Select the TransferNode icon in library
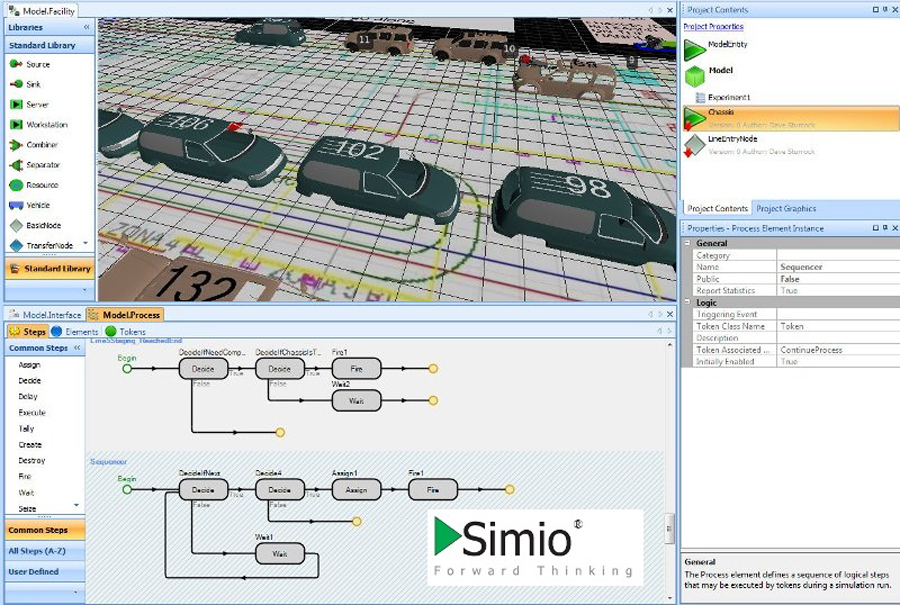This screenshot has height=605, width=900. pyautogui.click(x=16, y=245)
